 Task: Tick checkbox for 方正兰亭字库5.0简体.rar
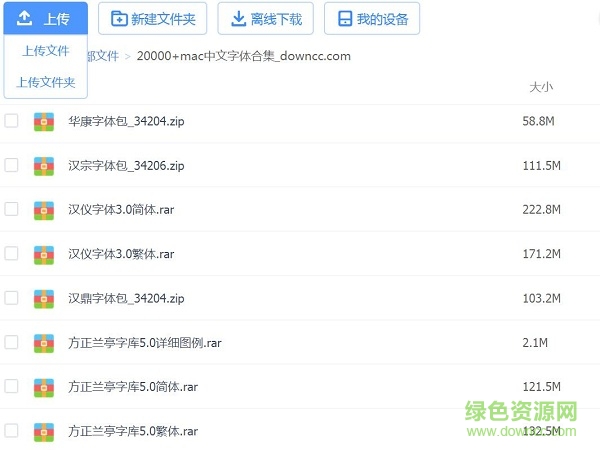tap(11, 386)
